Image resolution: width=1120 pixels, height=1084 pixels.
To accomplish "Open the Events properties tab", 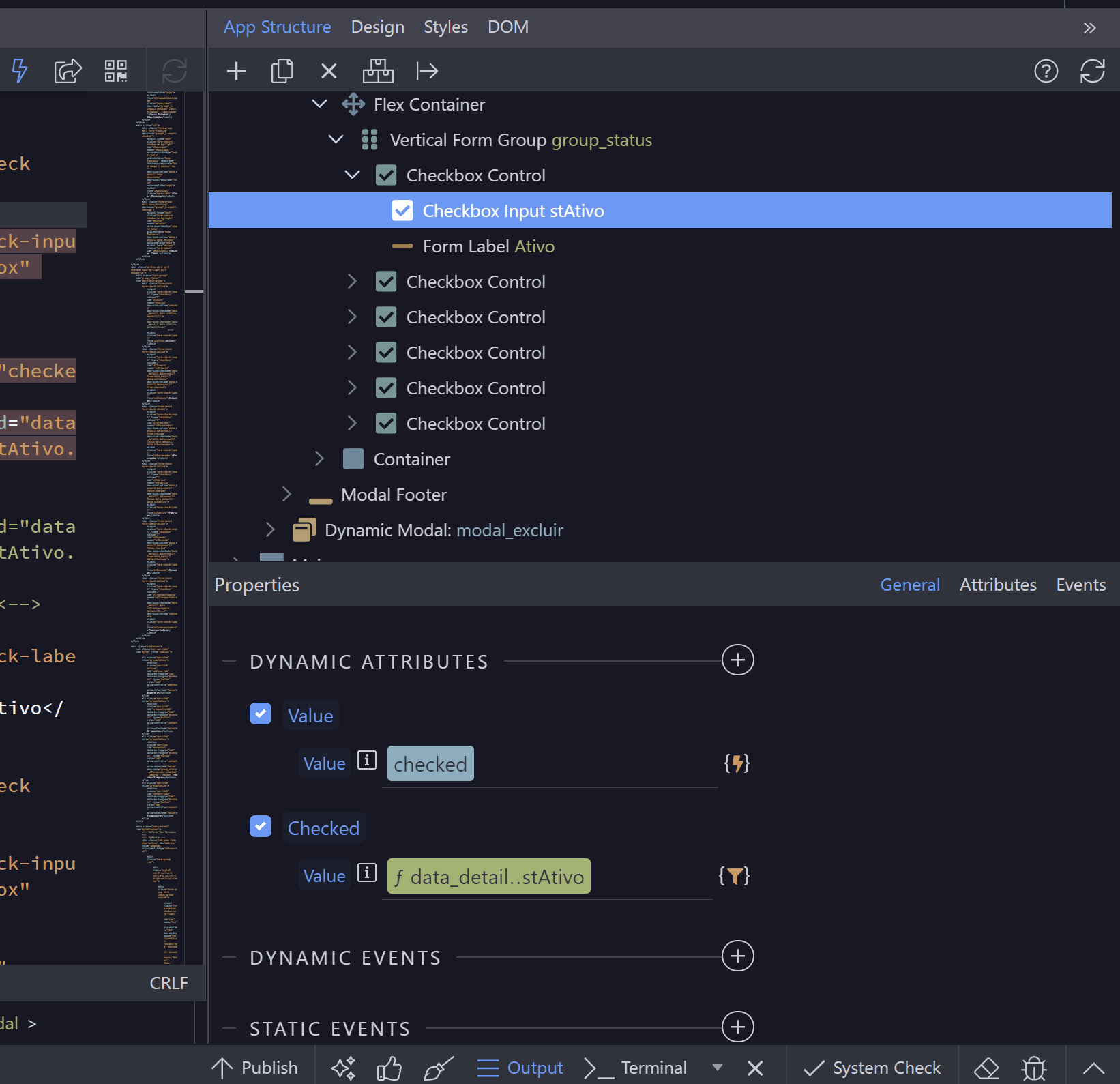I will pyautogui.click(x=1081, y=585).
